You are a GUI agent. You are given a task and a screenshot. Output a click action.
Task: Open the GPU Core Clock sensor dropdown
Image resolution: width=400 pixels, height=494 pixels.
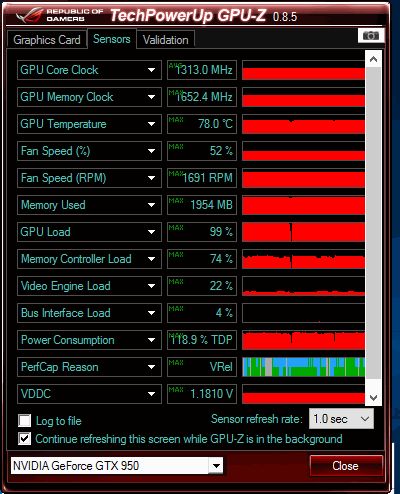pyautogui.click(x=89, y=70)
